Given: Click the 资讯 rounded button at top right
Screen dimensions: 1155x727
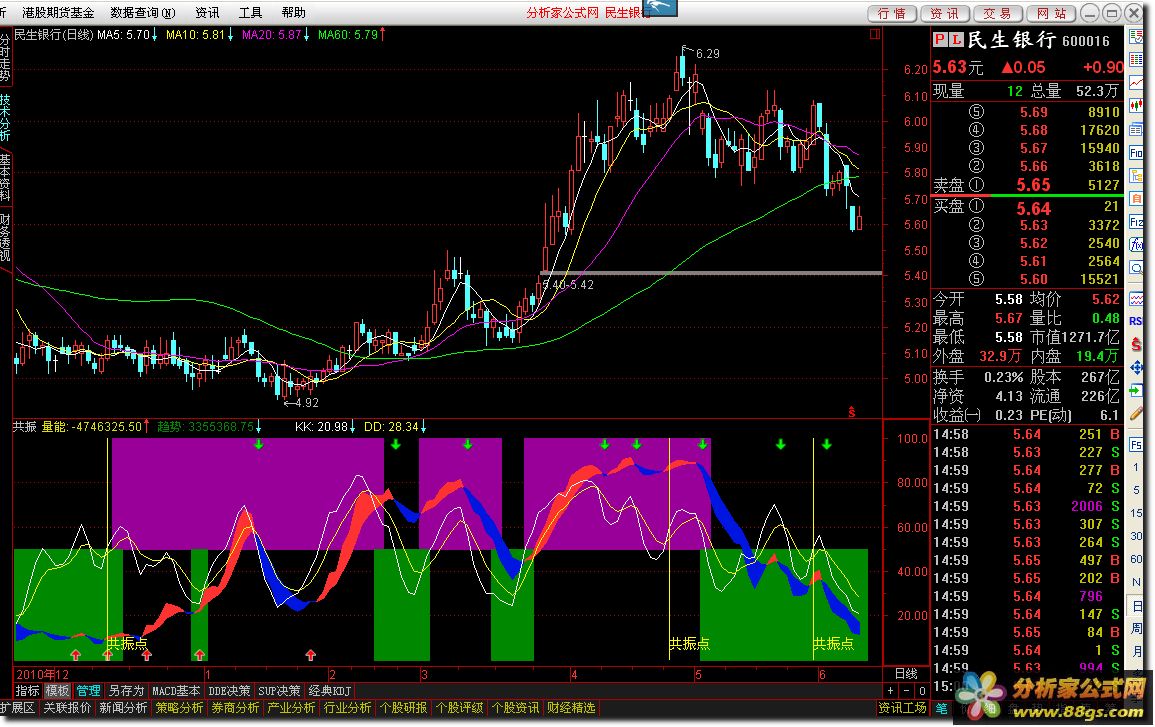Looking at the screenshot, I should [944, 13].
